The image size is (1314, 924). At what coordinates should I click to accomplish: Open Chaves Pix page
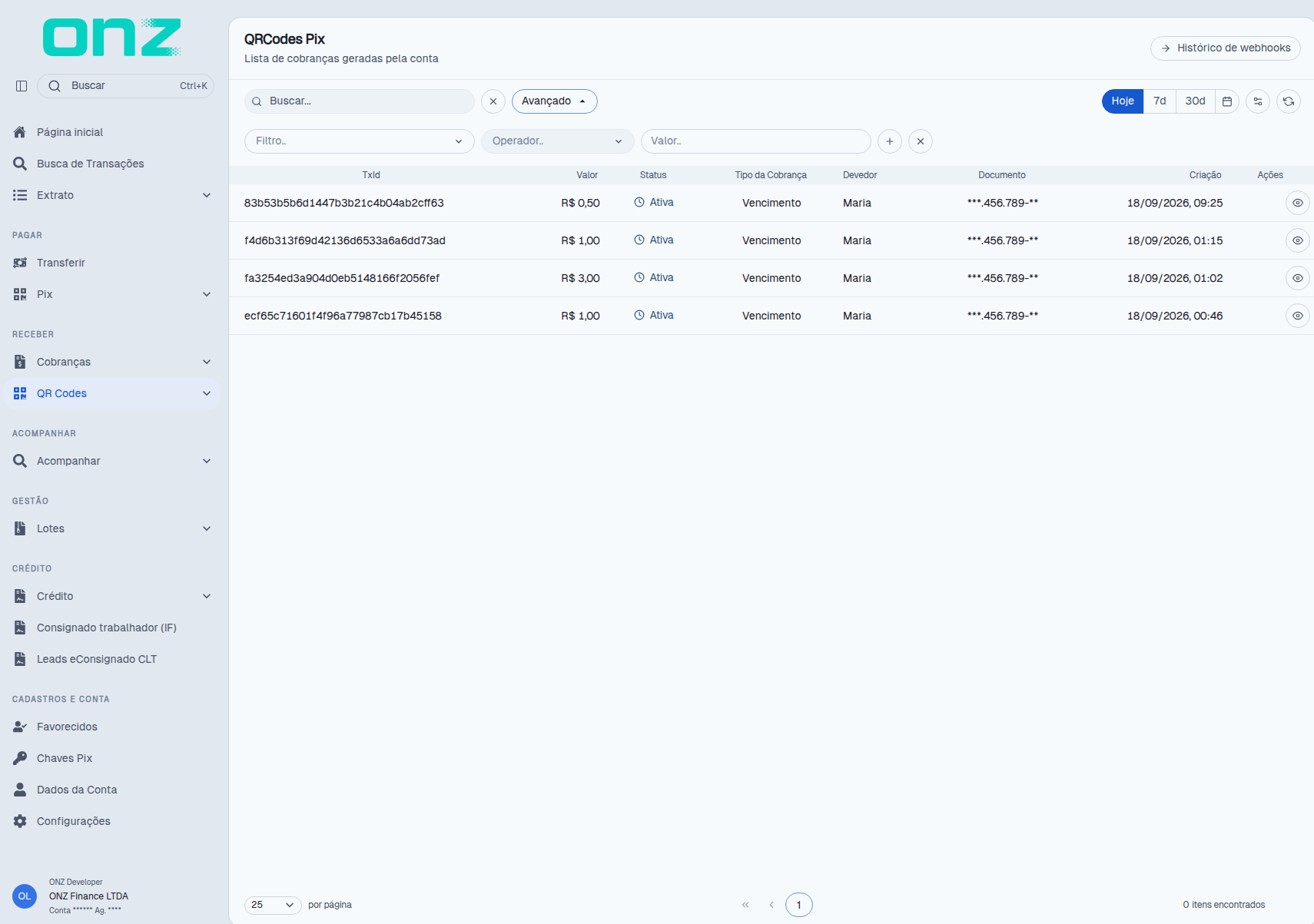tap(112, 758)
